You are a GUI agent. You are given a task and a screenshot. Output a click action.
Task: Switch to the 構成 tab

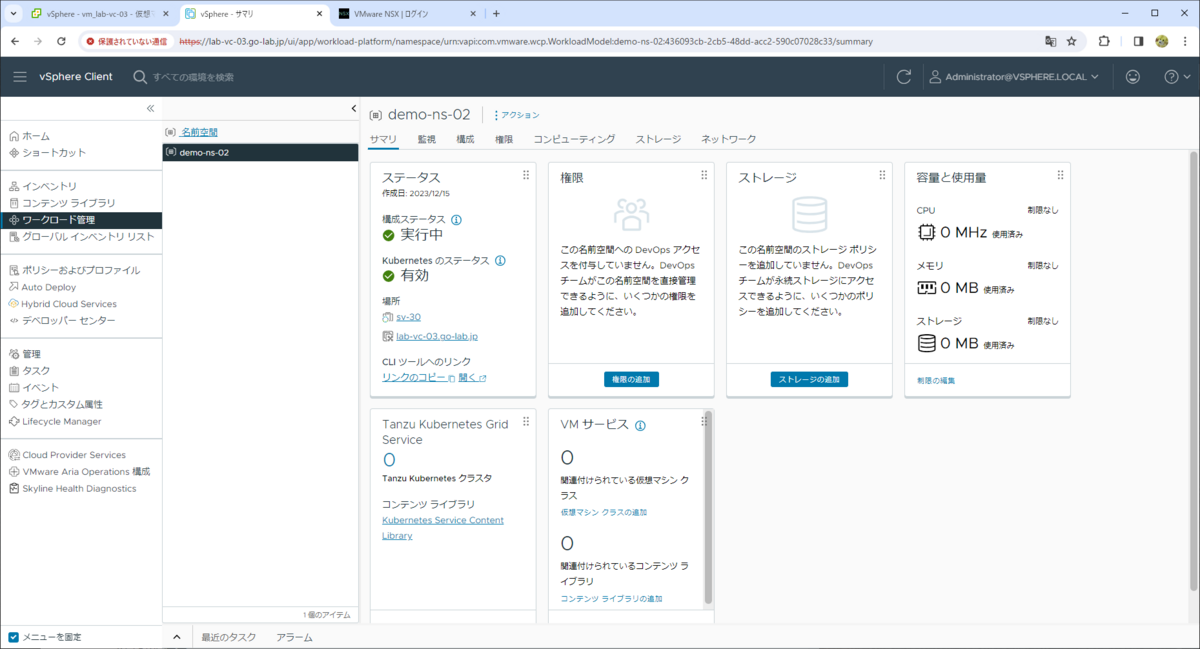(465, 139)
